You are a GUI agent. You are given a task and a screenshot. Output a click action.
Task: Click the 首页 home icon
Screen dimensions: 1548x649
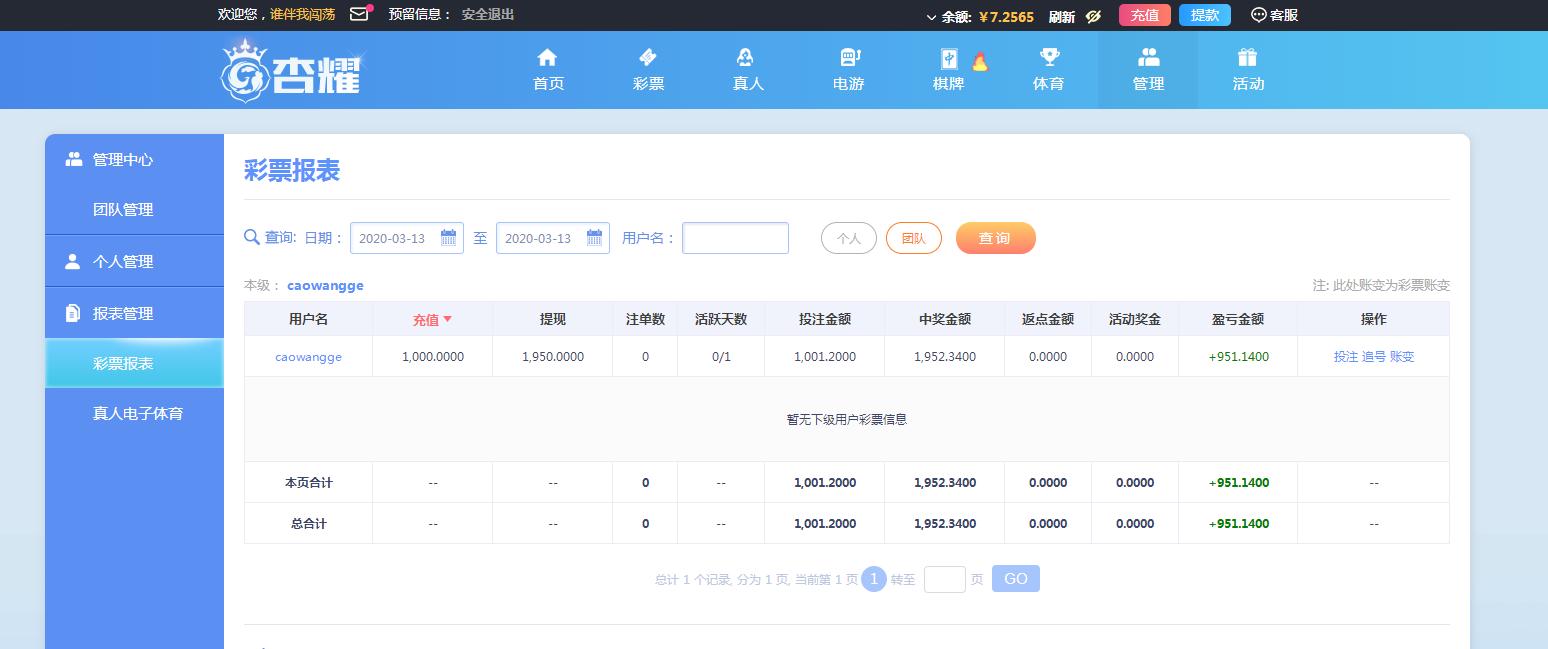pos(547,58)
